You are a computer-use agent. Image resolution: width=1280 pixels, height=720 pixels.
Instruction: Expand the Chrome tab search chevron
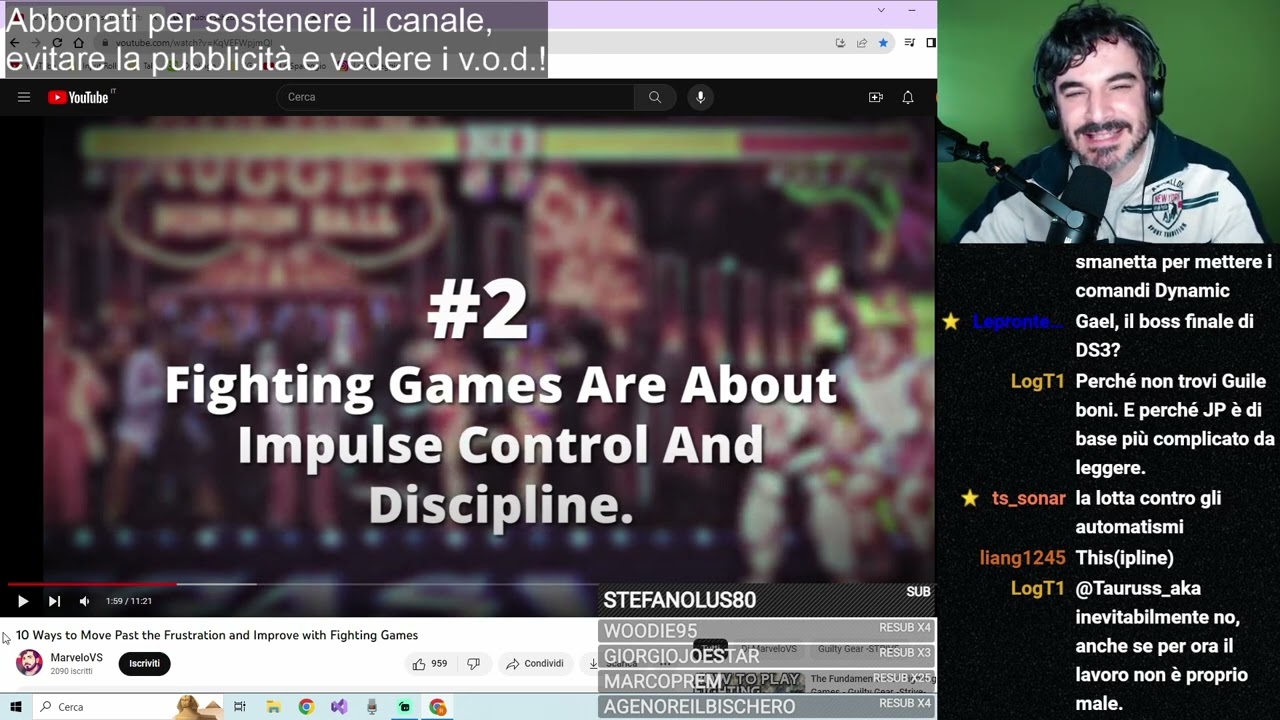pos(881,10)
